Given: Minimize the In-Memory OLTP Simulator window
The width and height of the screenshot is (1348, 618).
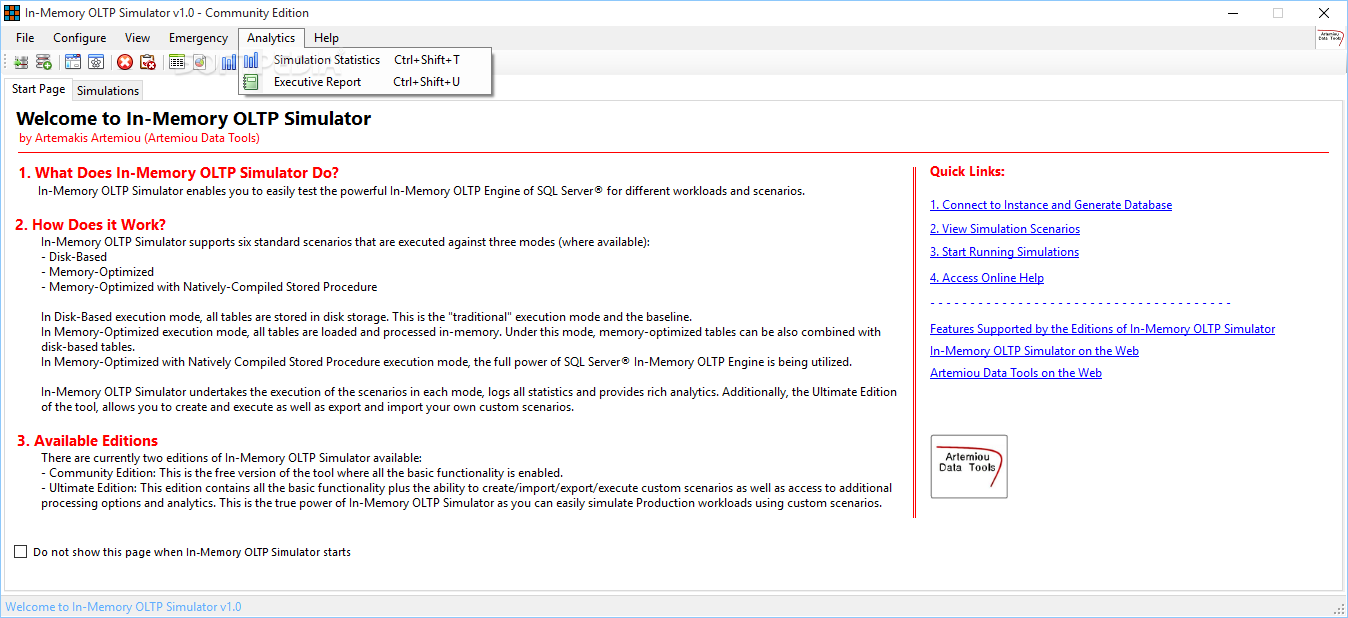Looking at the screenshot, I should (1232, 13).
